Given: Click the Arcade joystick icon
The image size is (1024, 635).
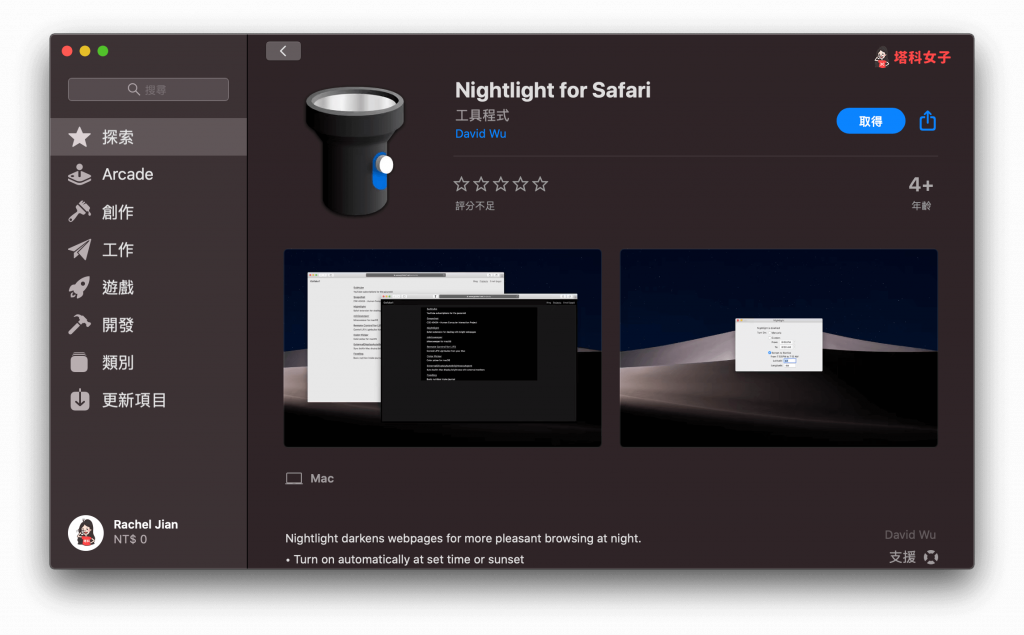Looking at the screenshot, I should point(80,174).
